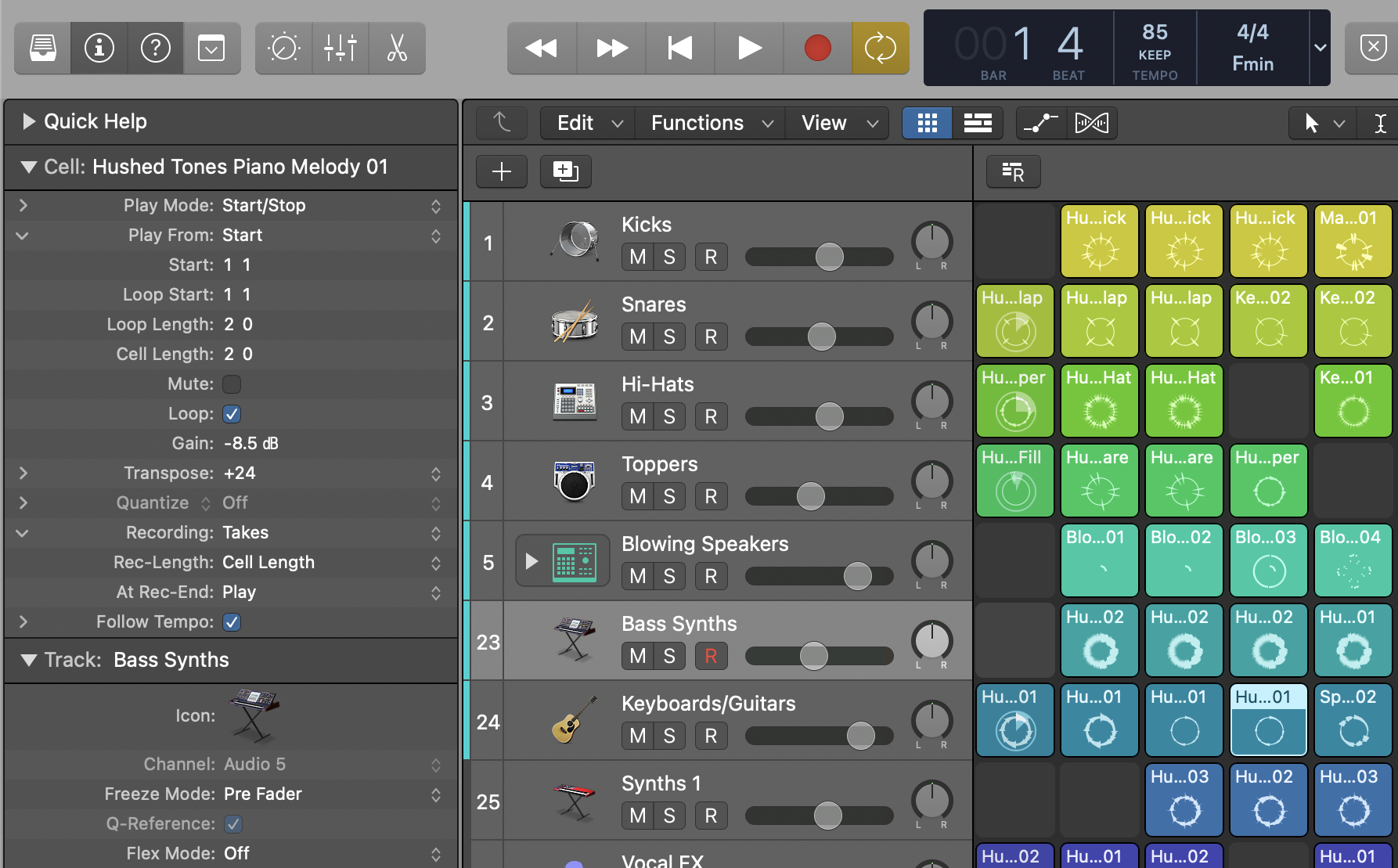Click the Quick Help question mark icon
The height and width of the screenshot is (868, 1398).
[x=155, y=48]
